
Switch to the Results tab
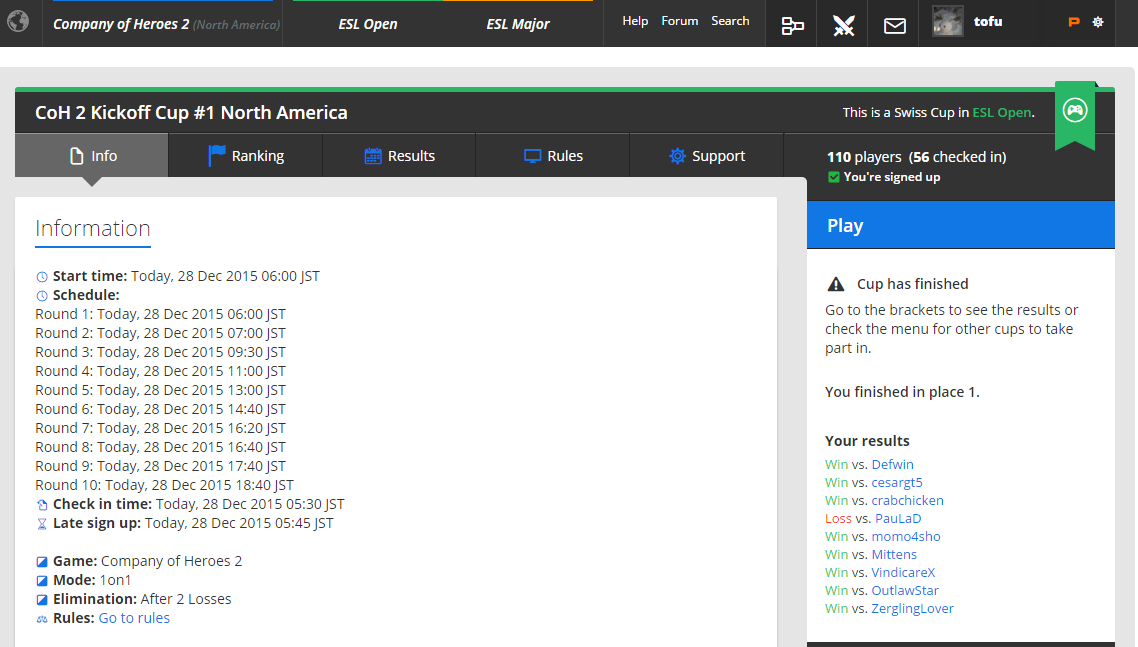[399, 155]
